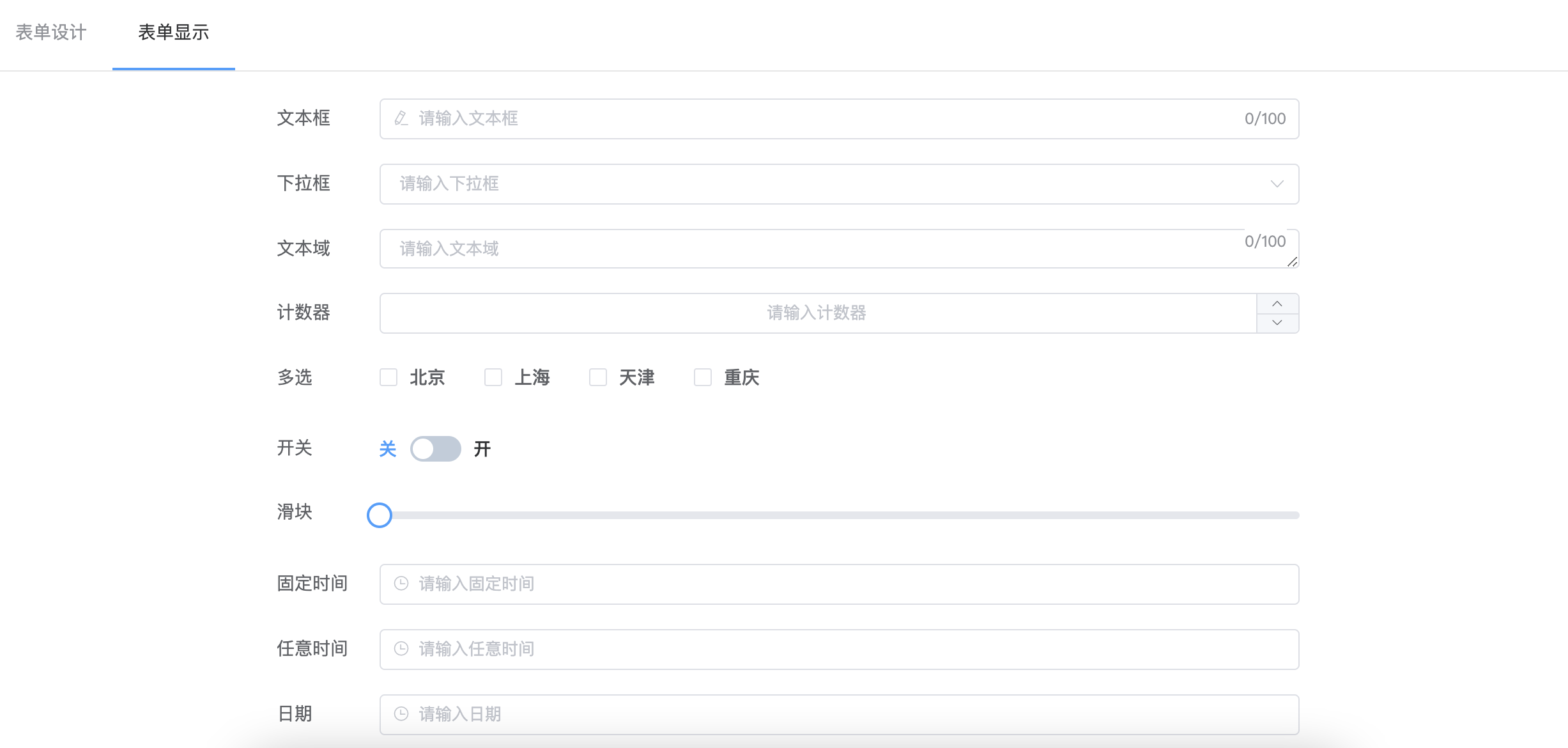The height and width of the screenshot is (748, 1568).
Task: Check the 重庆 checkbox
Action: click(703, 377)
